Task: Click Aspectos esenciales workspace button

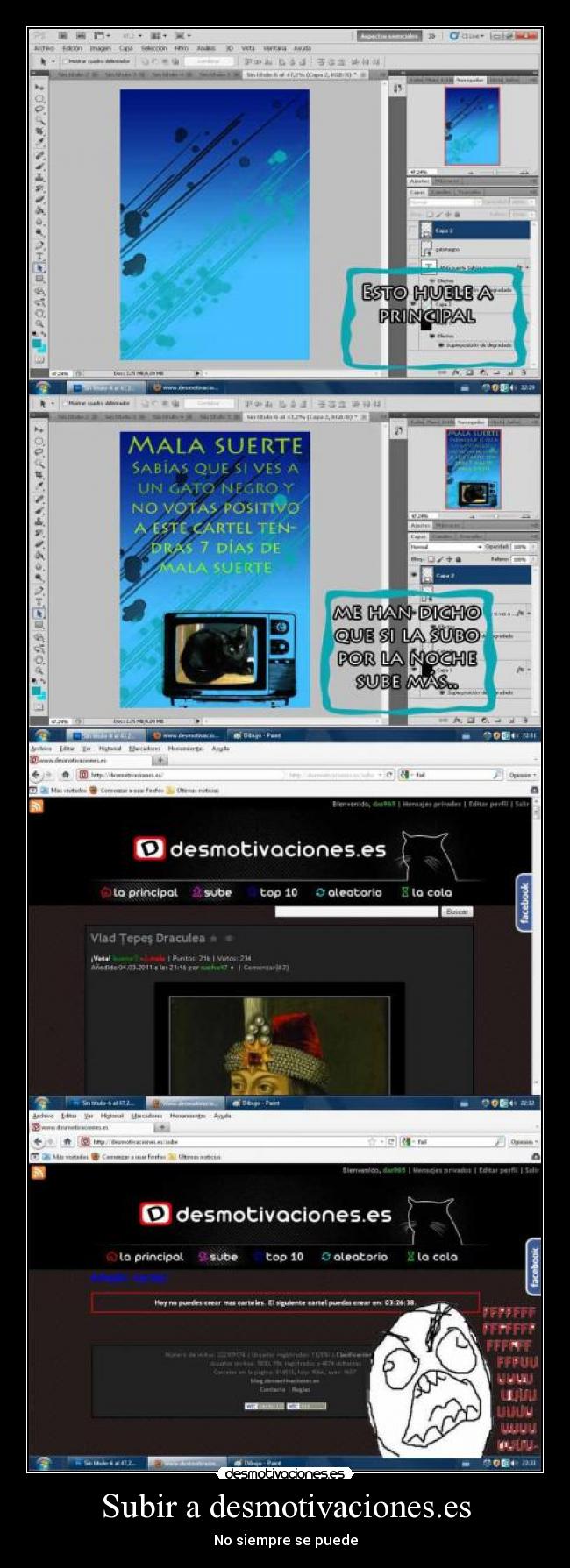Action: click(388, 36)
